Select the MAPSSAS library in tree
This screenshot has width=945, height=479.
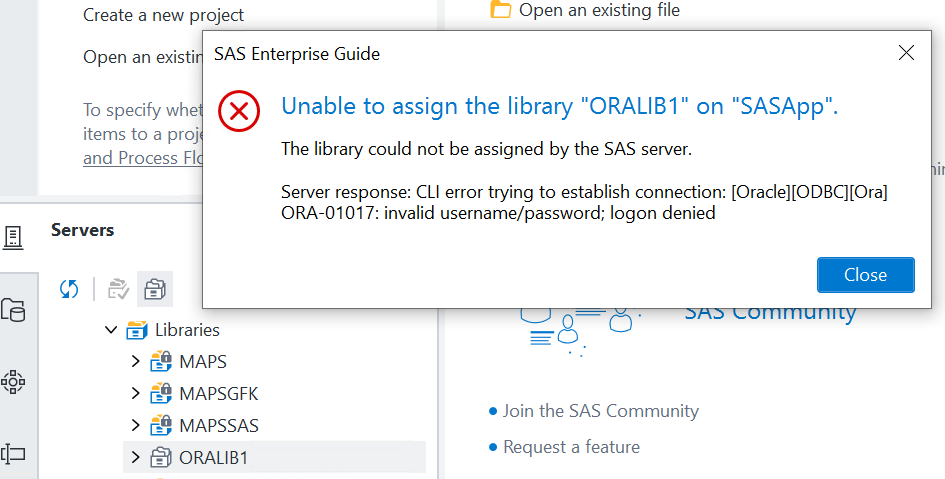pos(218,426)
